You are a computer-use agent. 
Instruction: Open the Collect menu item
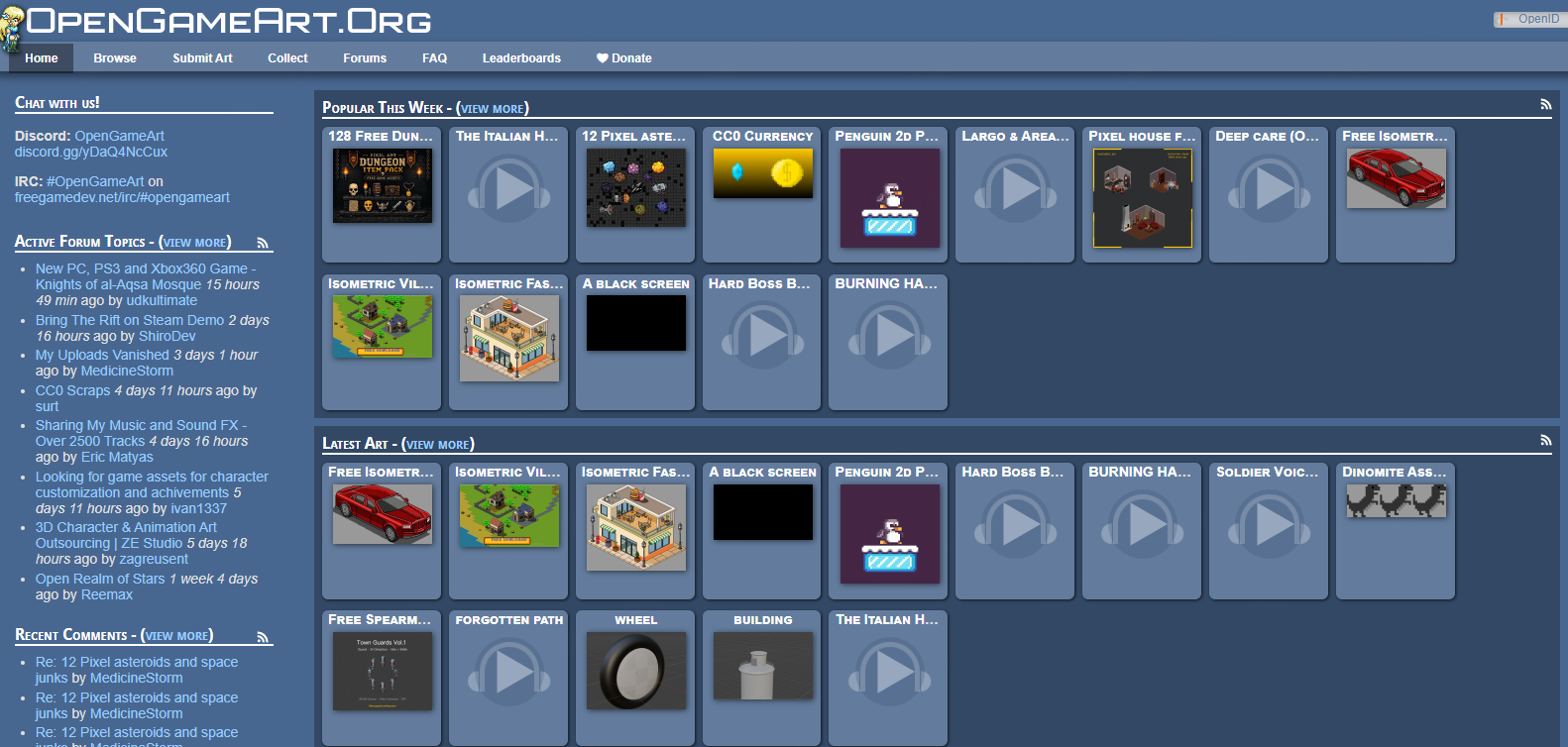pos(287,58)
